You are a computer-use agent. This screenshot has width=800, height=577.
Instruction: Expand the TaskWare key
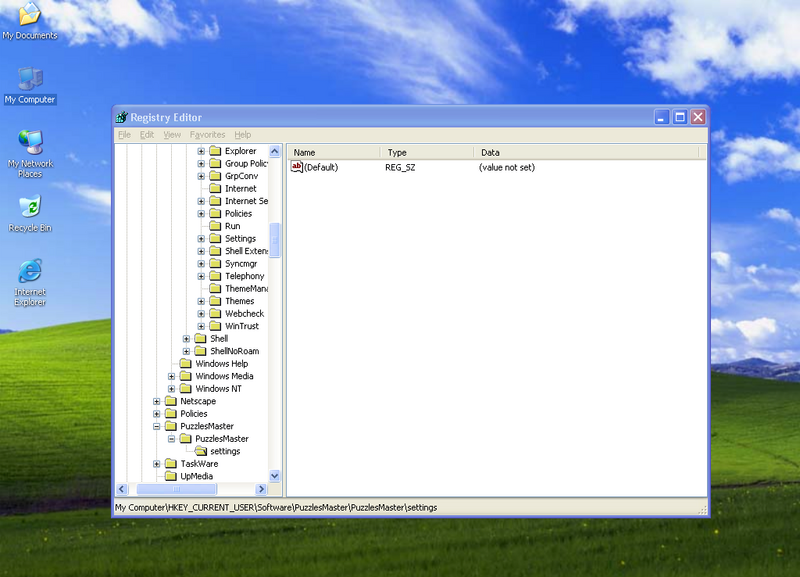(x=157, y=464)
